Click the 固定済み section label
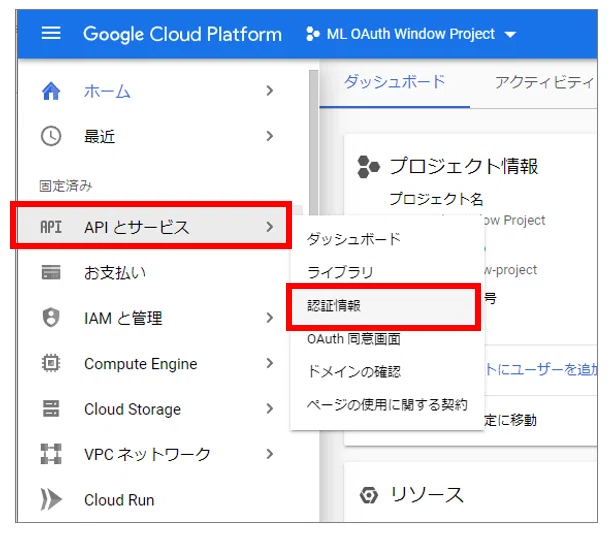This screenshot has width=614, height=540. point(66,186)
